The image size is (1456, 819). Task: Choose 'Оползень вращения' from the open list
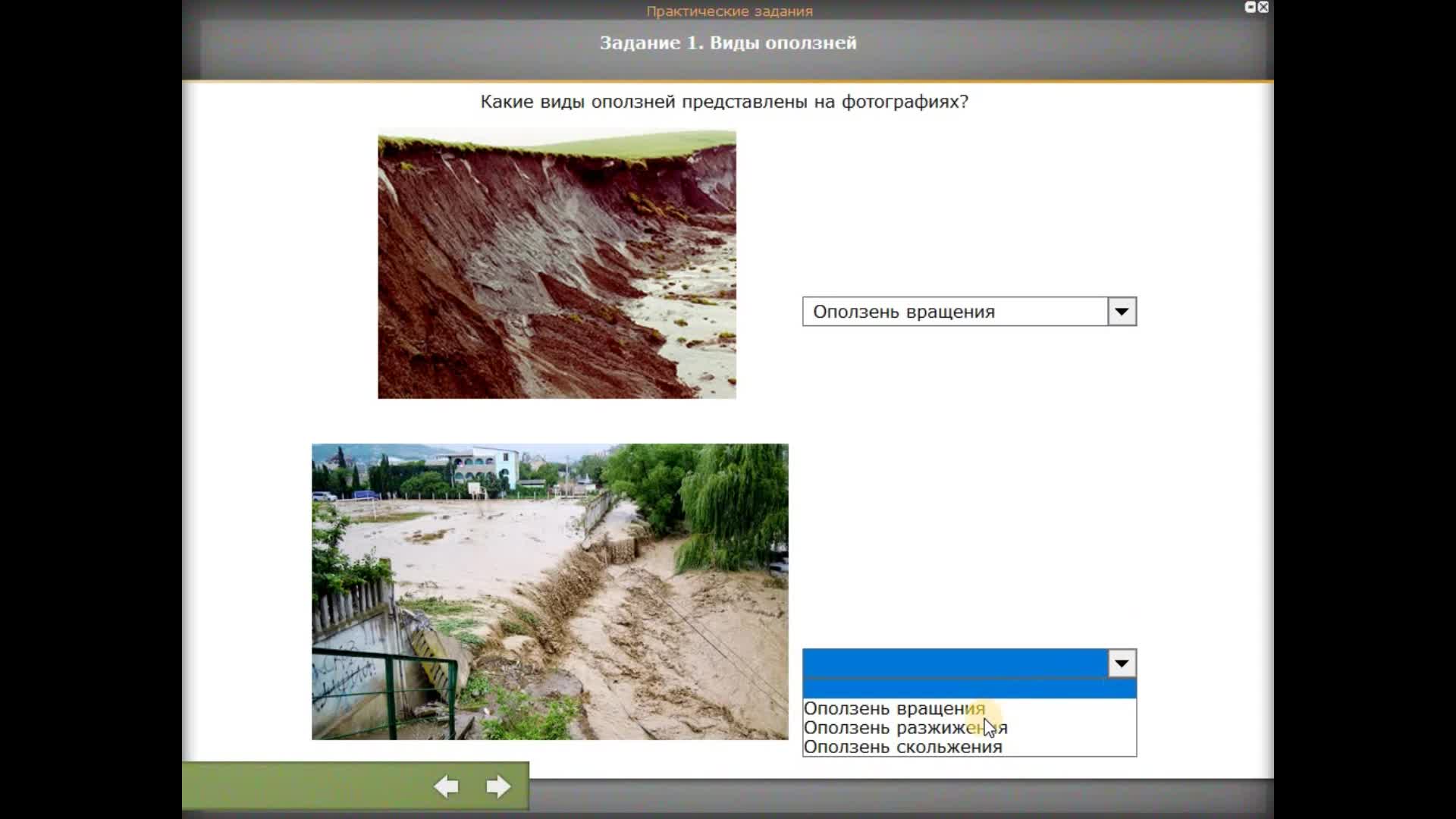pyautogui.click(x=895, y=708)
